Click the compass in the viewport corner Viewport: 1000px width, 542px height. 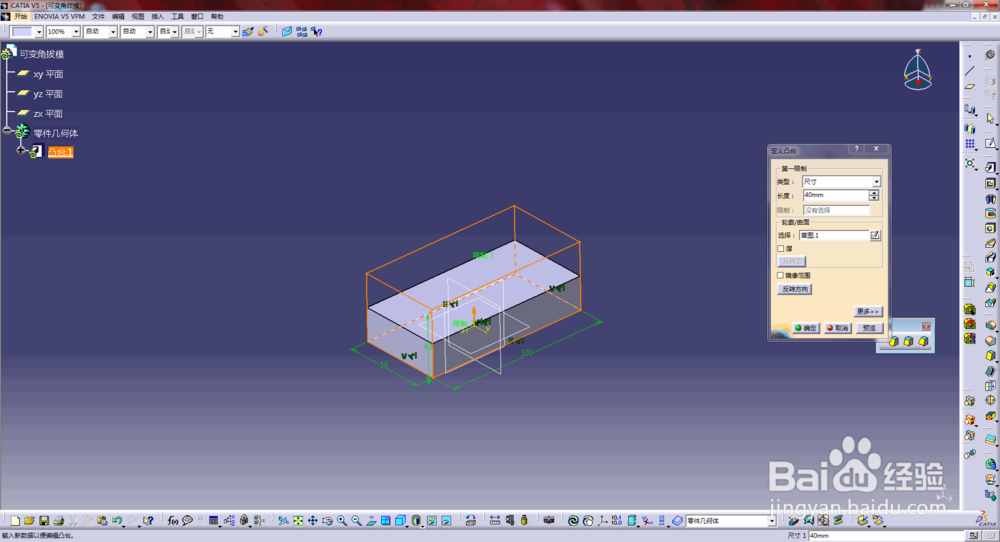pyautogui.click(x=918, y=70)
